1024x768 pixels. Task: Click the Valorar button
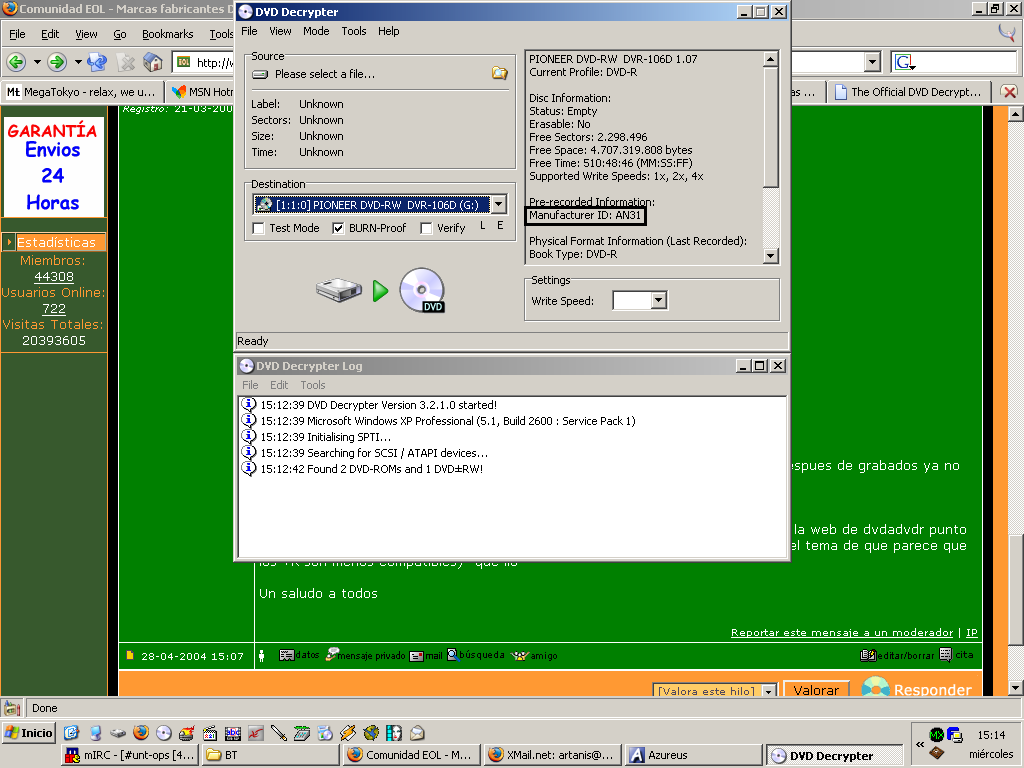pos(816,690)
